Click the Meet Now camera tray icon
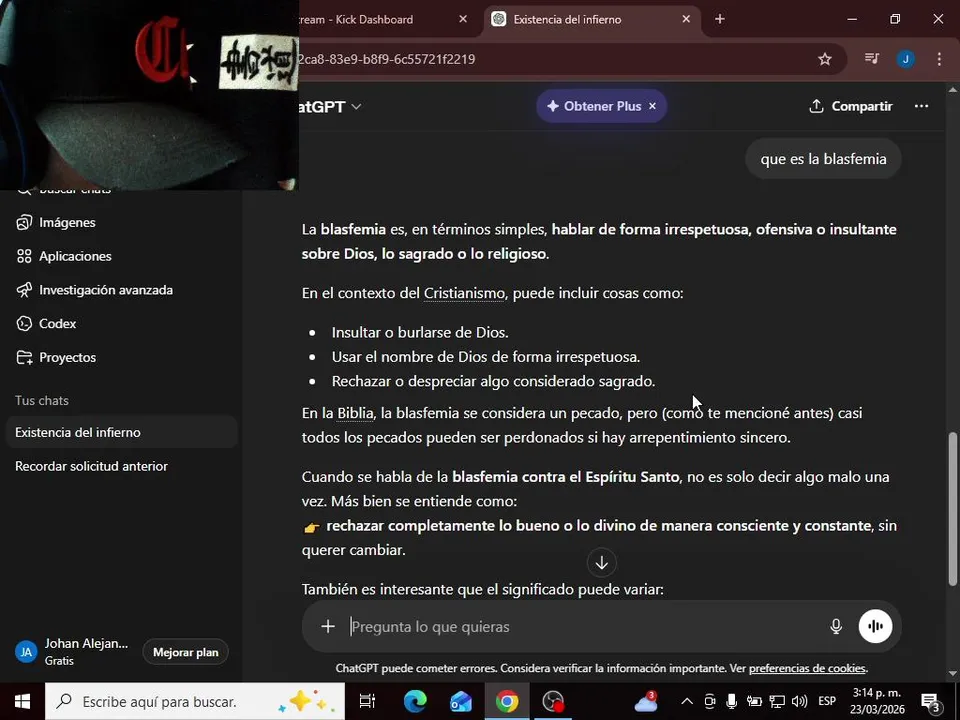Image resolution: width=960 pixels, height=720 pixels. tap(710, 702)
